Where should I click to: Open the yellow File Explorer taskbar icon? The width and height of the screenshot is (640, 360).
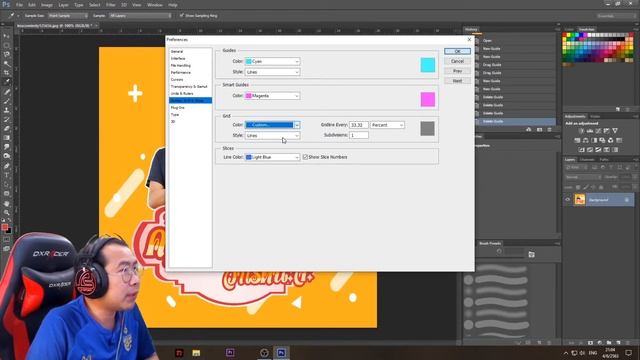196,352
